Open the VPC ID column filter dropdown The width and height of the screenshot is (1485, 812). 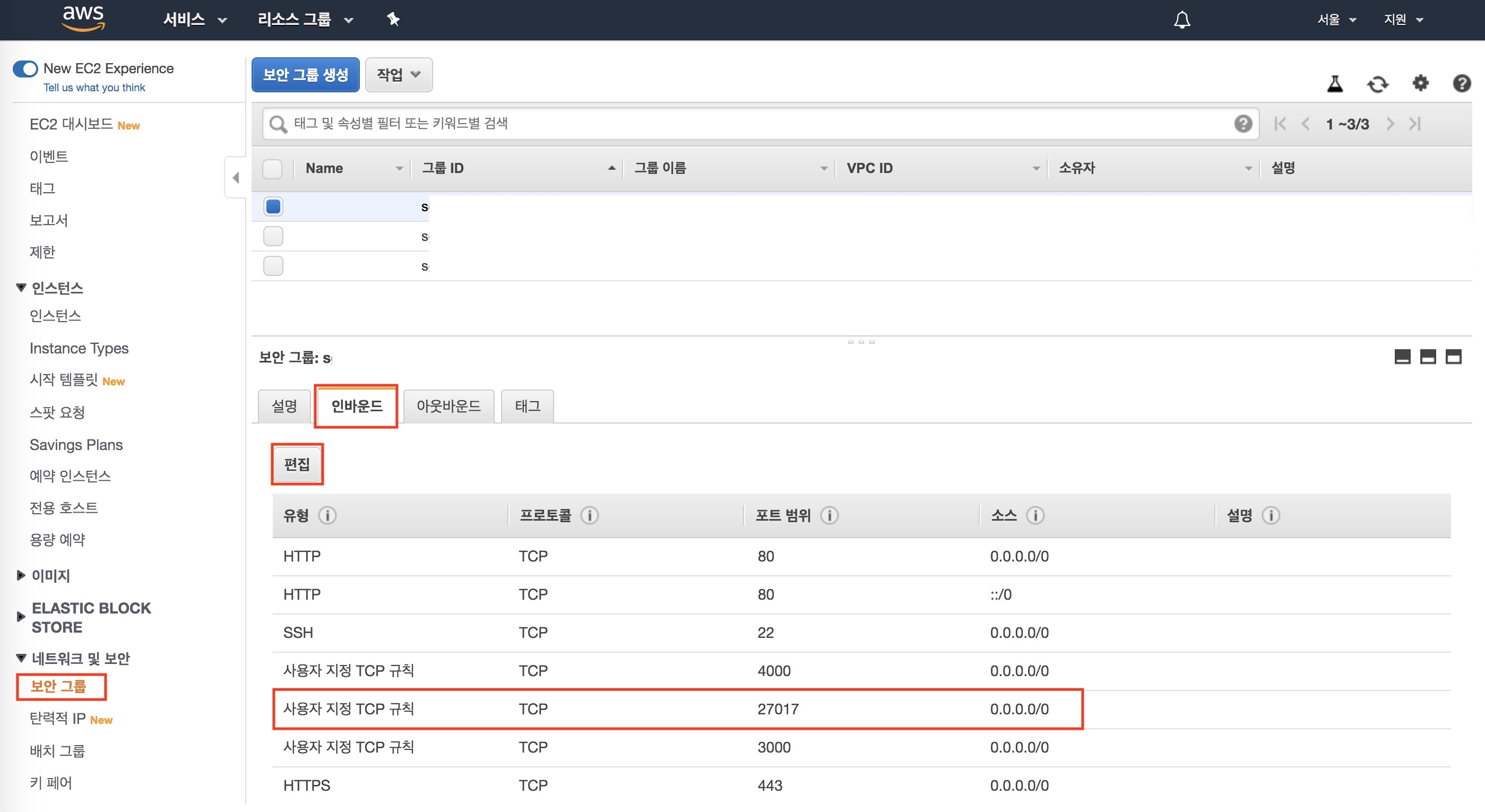tap(1036, 168)
